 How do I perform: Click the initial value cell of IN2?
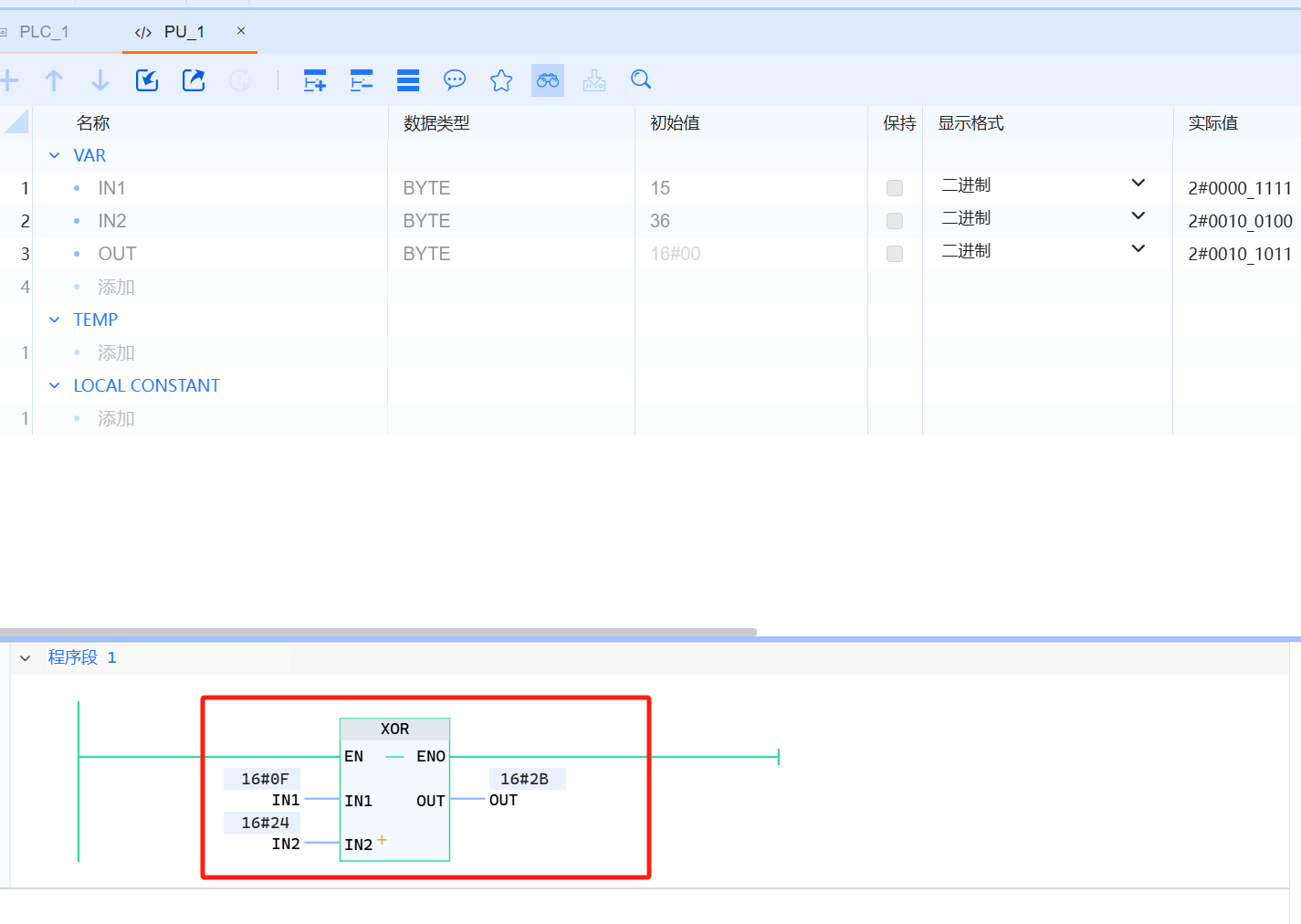click(x=660, y=221)
